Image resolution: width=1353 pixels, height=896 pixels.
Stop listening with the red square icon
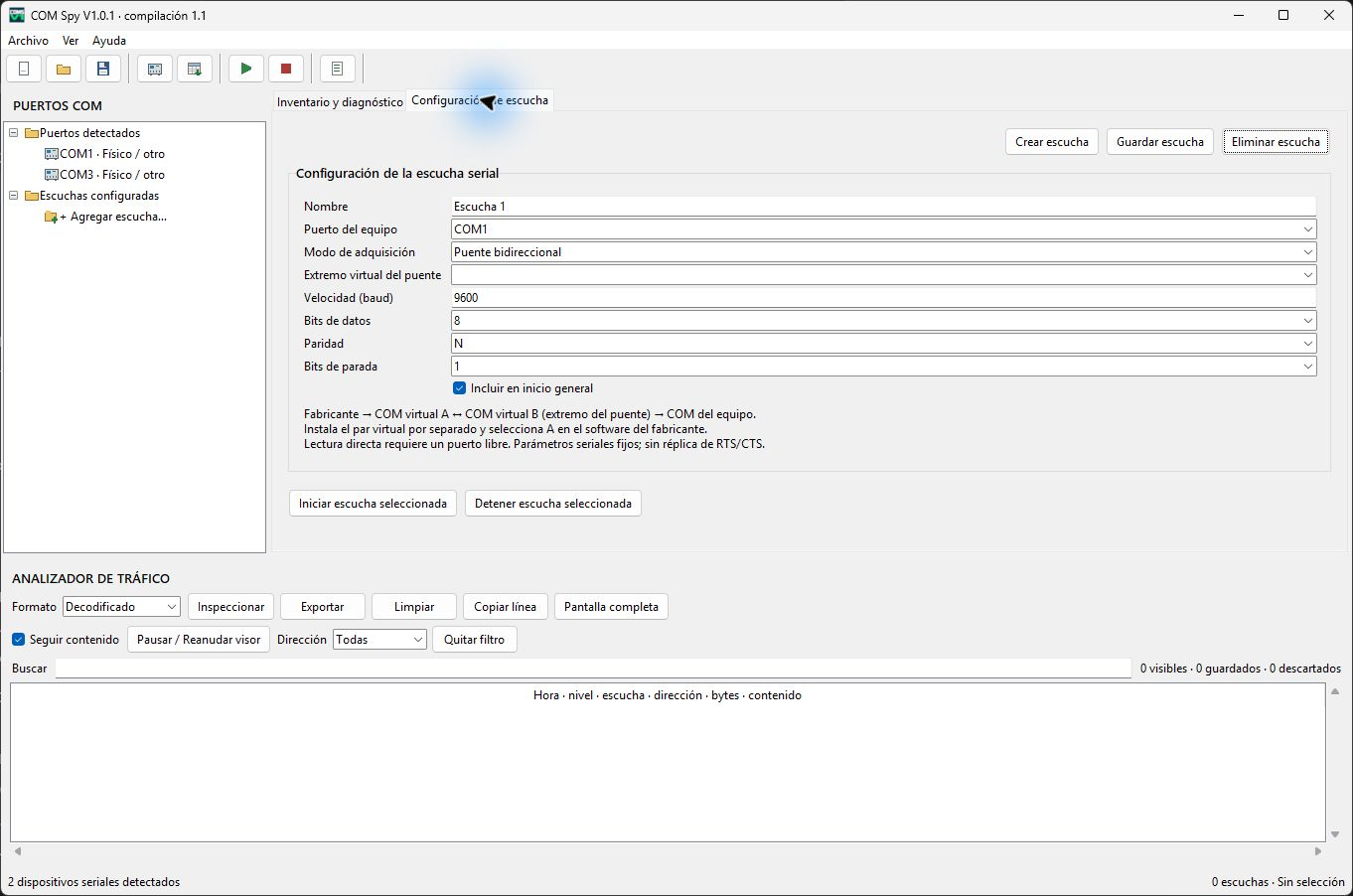286,69
